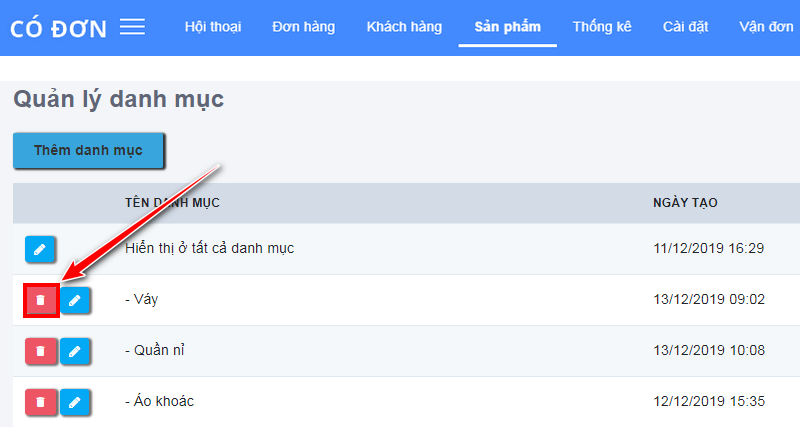The height and width of the screenshot is (427, 800).
Task: Click the CÓ ĐƠN logo
Action: coord(58,29)
